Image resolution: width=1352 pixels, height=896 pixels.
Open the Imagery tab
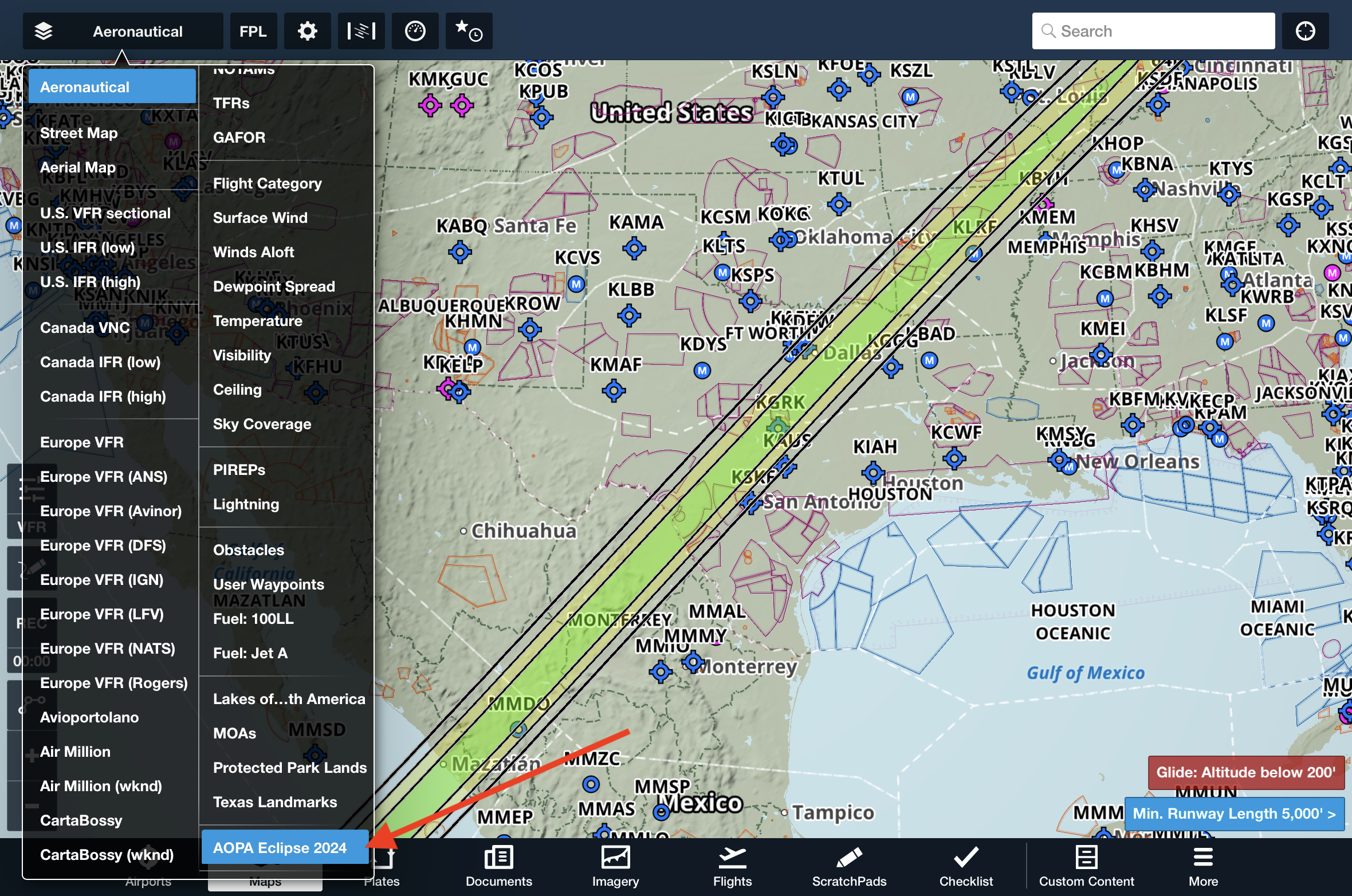tap(615, 867)
